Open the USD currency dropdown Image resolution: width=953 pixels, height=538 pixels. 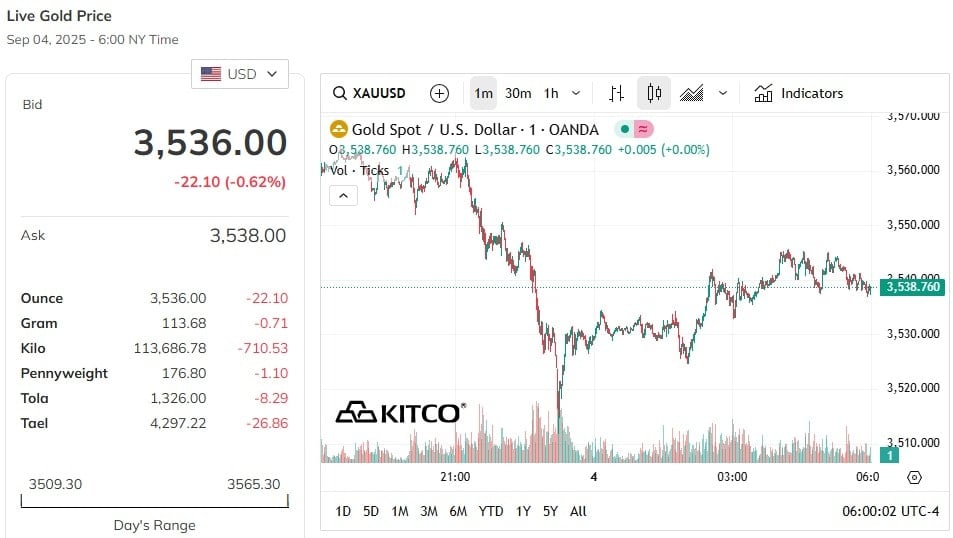pos(240,74)
